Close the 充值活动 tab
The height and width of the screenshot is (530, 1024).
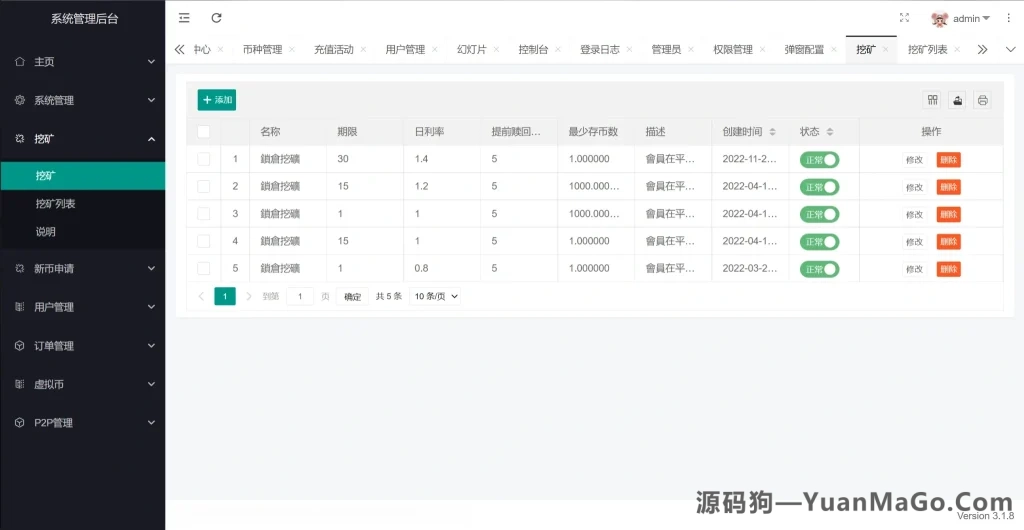363,50
